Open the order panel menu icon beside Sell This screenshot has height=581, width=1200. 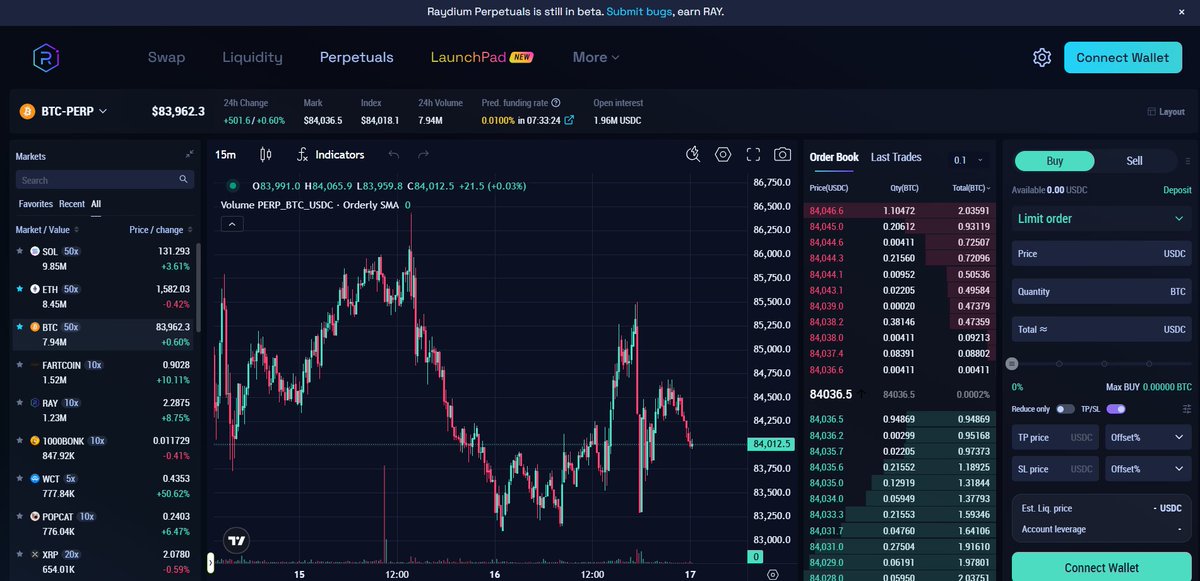(1187, 161)
